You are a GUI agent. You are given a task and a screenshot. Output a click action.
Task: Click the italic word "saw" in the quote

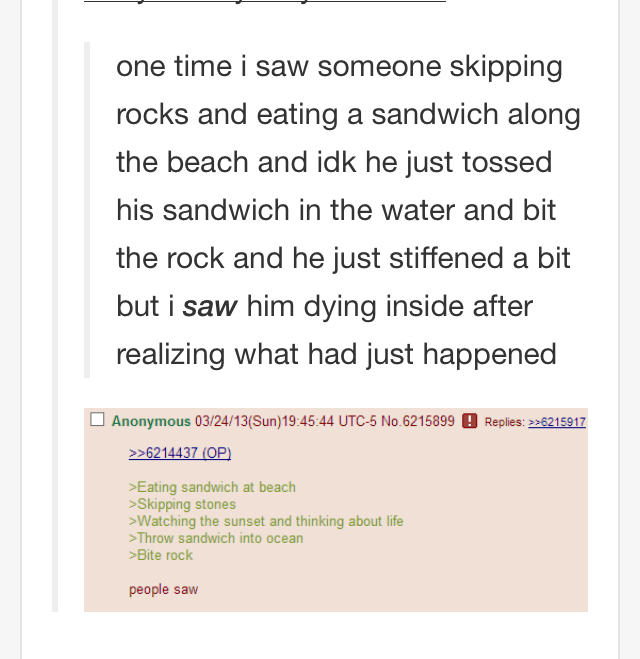(210, 306)
